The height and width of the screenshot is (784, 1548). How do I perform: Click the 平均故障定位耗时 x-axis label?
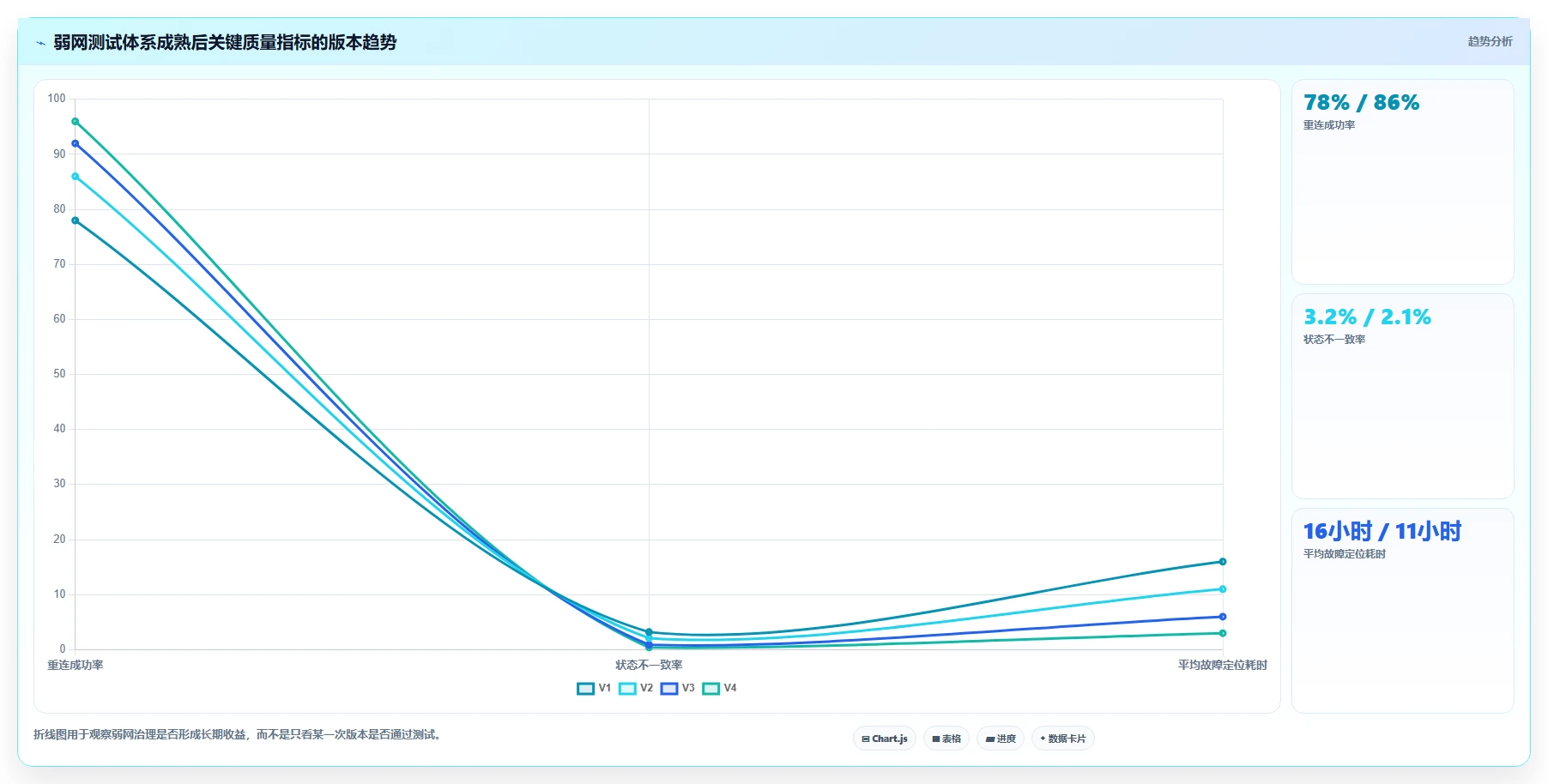point(1222,665)
